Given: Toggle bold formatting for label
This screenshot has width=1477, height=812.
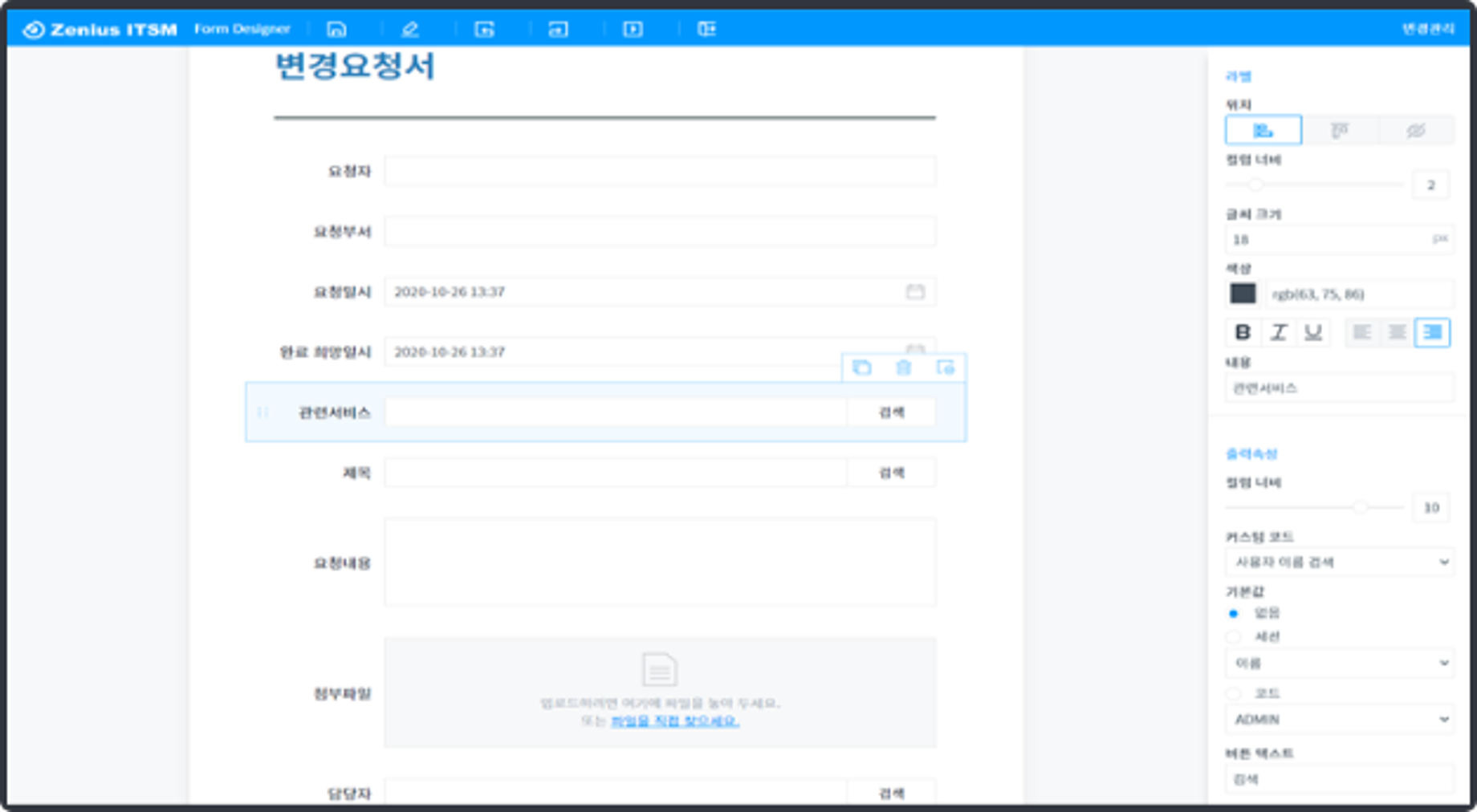Looking at the screenshot, I should 1243,332.
